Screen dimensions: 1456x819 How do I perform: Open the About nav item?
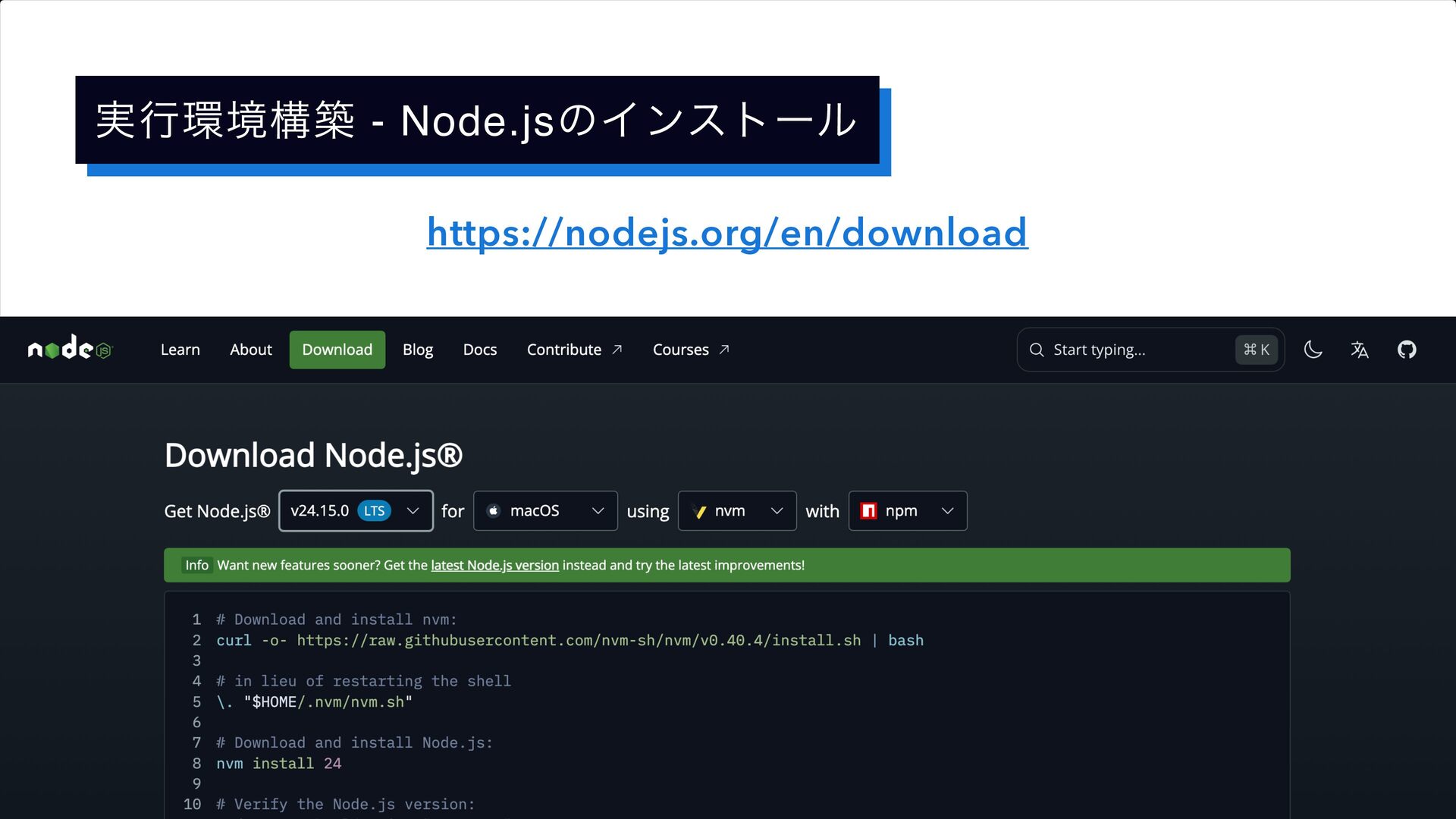[251, 350]
